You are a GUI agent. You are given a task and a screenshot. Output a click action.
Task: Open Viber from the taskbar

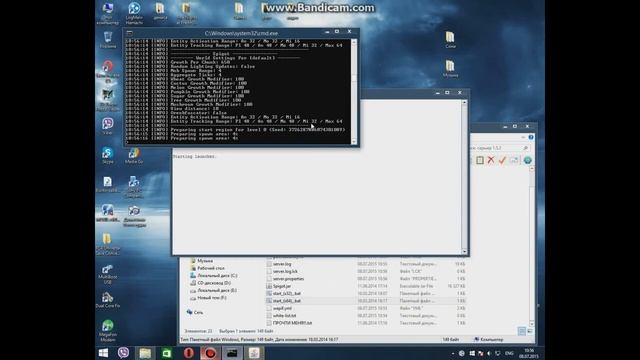pyautogui.click(x=123, y=353)
